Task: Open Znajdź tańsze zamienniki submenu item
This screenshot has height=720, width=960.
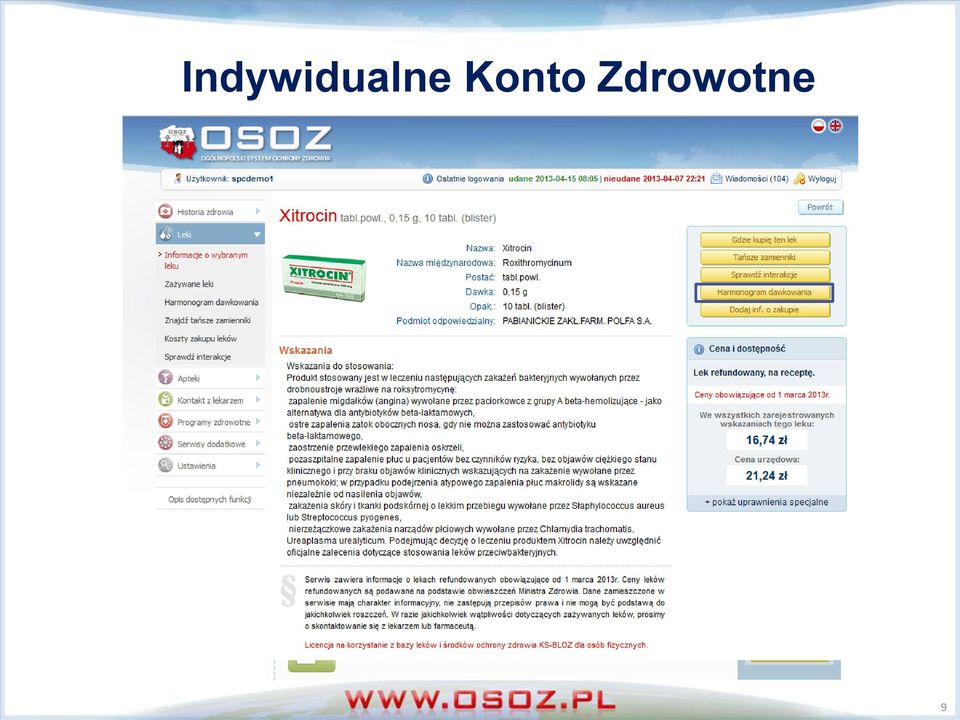Action: coord(207,320)
